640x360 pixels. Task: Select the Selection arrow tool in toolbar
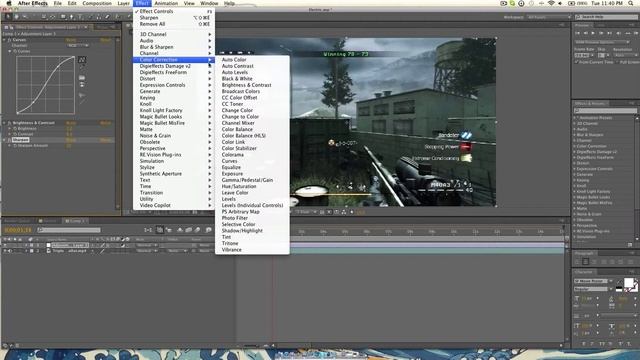[7, 17]
